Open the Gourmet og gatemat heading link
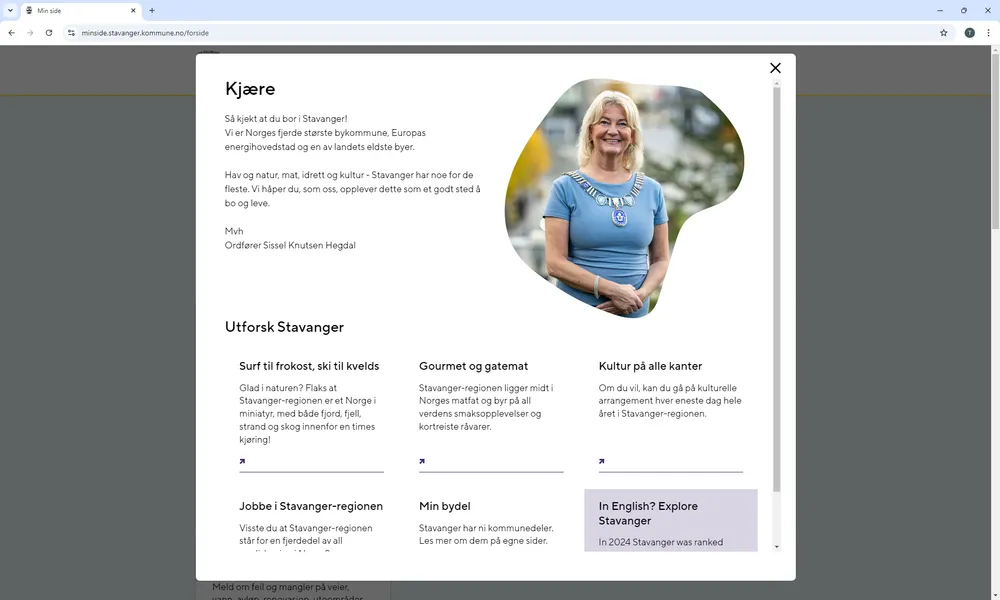1000x600 pixels. (473, 366)
